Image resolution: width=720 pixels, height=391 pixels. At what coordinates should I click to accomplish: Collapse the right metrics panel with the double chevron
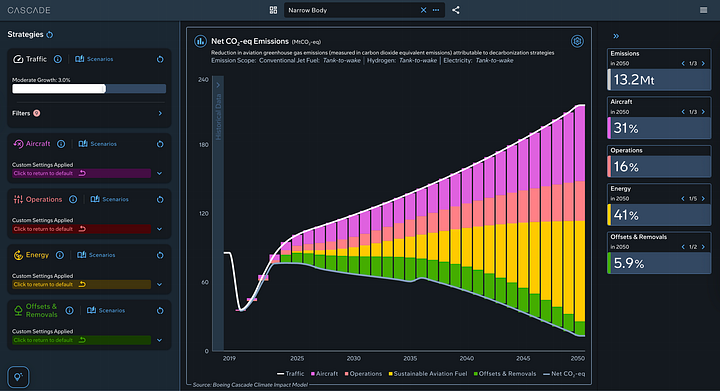click(x=616, y=36)
